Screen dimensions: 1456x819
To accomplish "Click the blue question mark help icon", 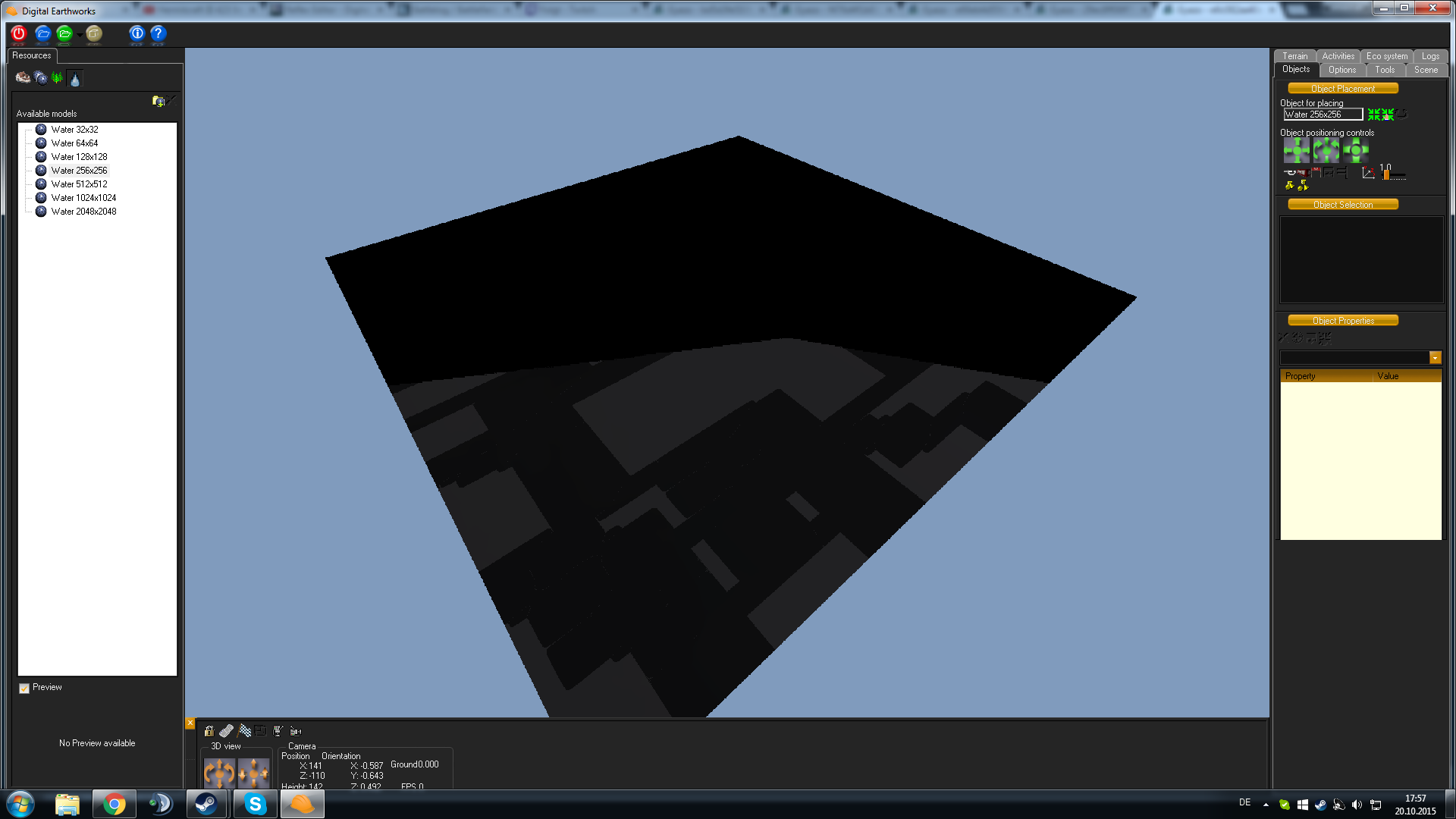I will [x=158, y=33].
